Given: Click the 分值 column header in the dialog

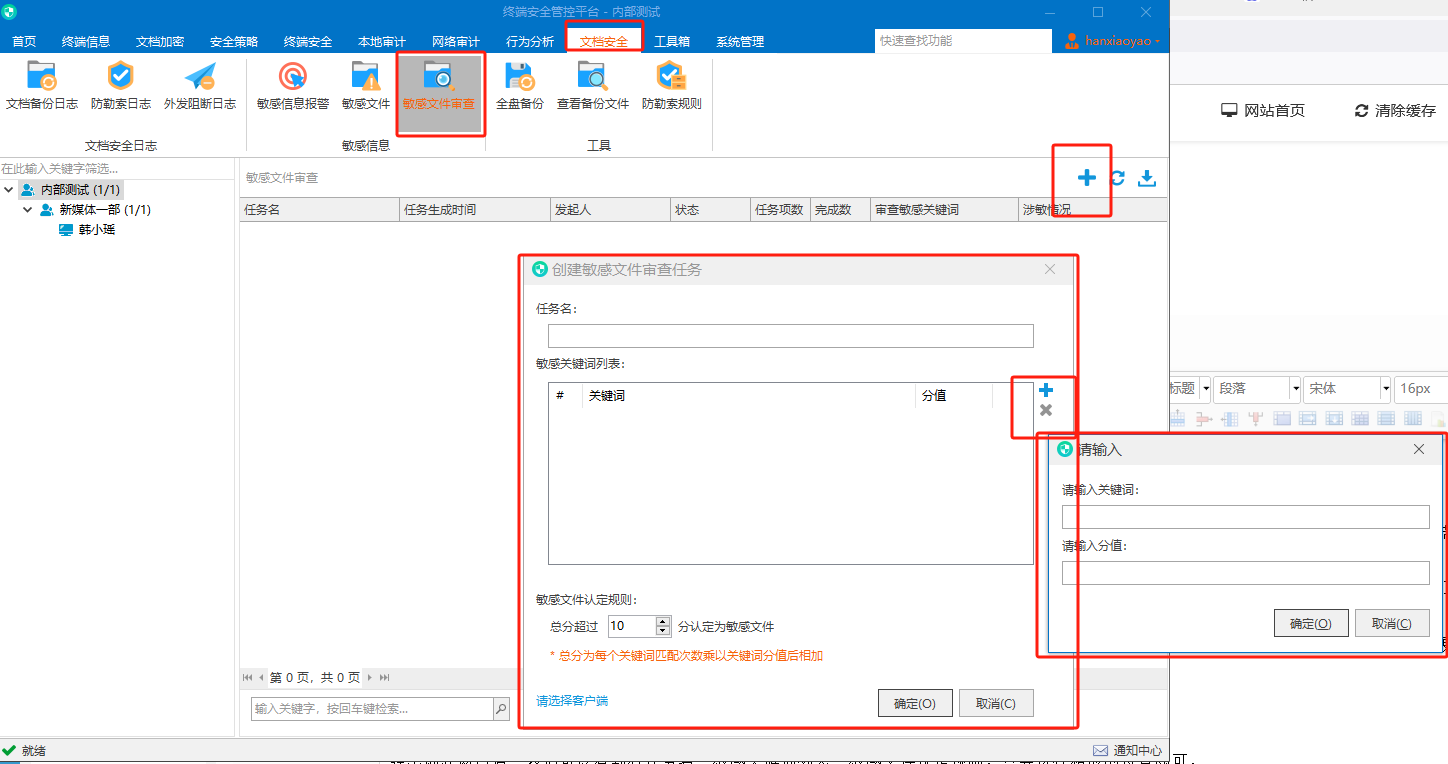Looking at the screenshot, I should 953,396.
